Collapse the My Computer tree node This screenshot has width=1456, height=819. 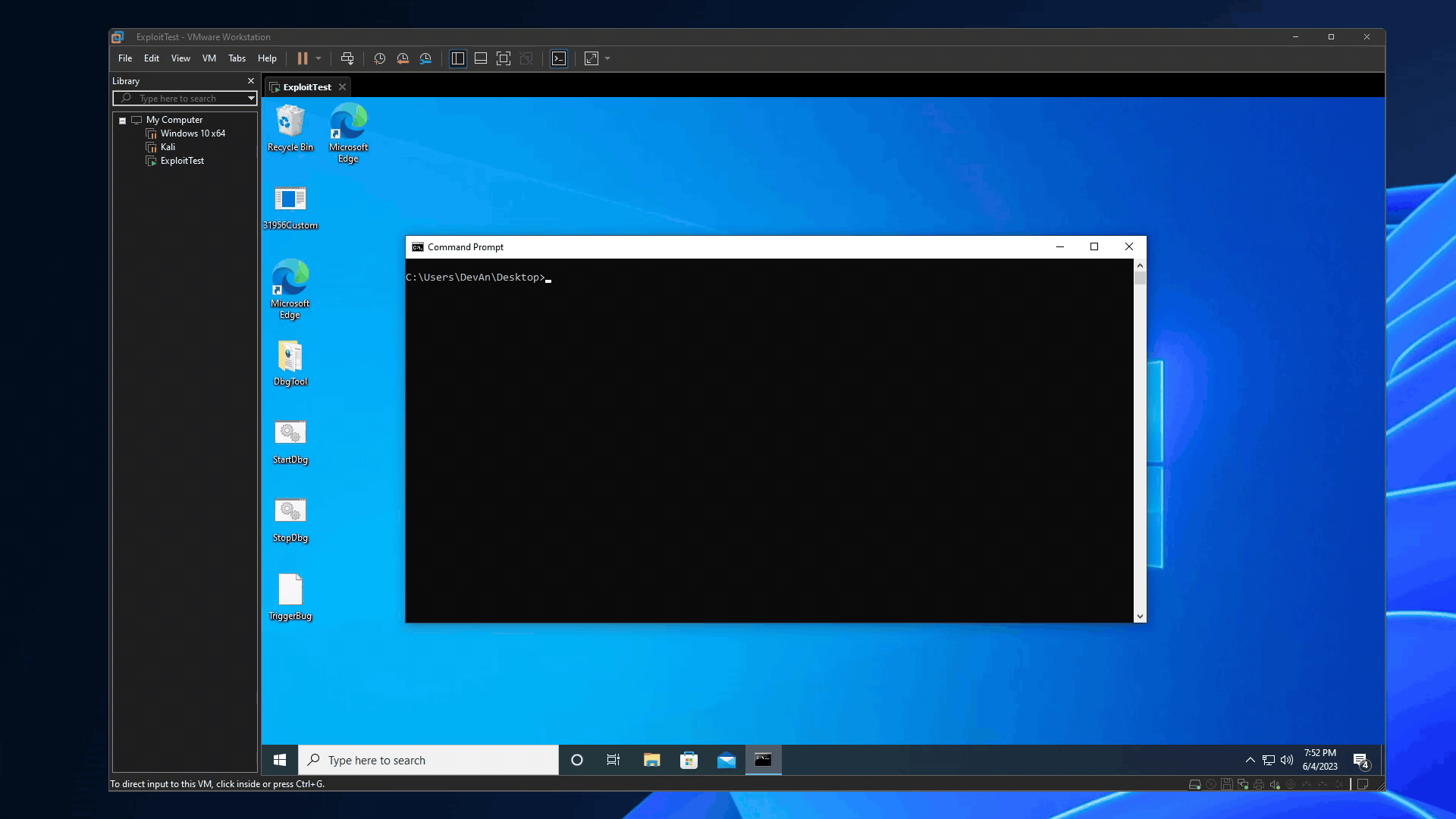(122, 120)
